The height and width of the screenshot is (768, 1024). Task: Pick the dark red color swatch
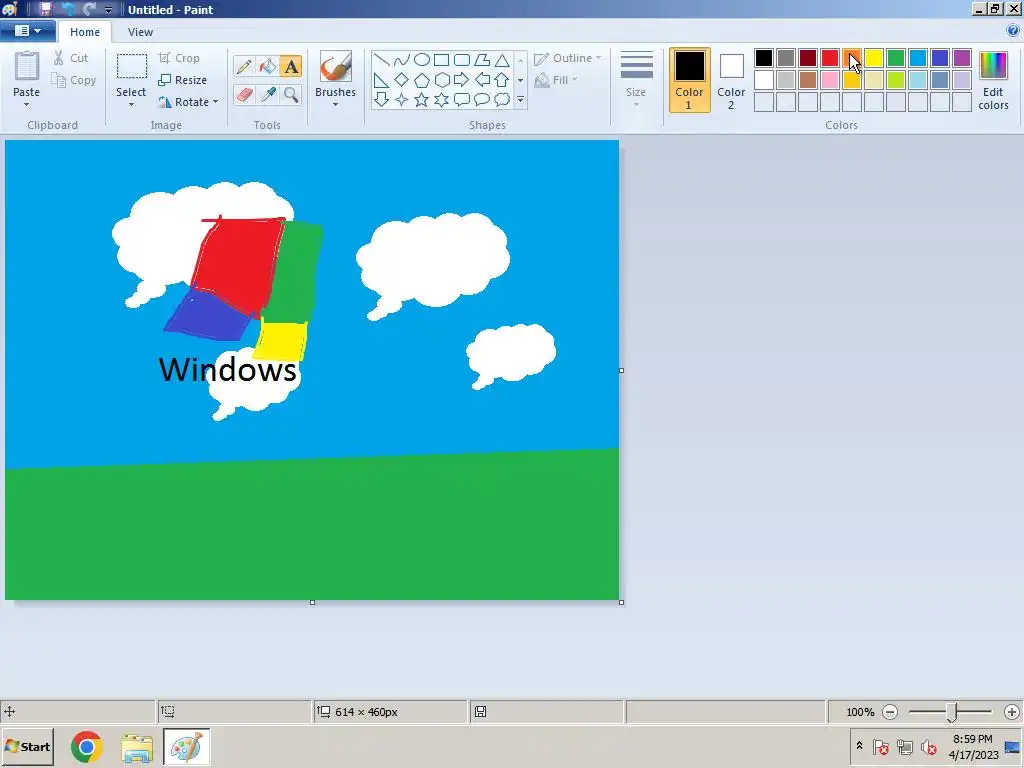tap(808, 58)
